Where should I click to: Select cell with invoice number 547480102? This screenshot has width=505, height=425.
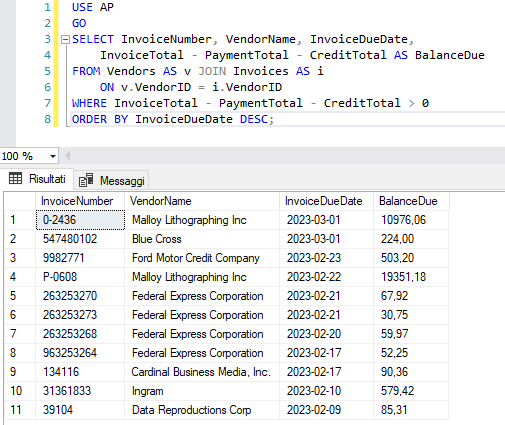tap(80, 239)
